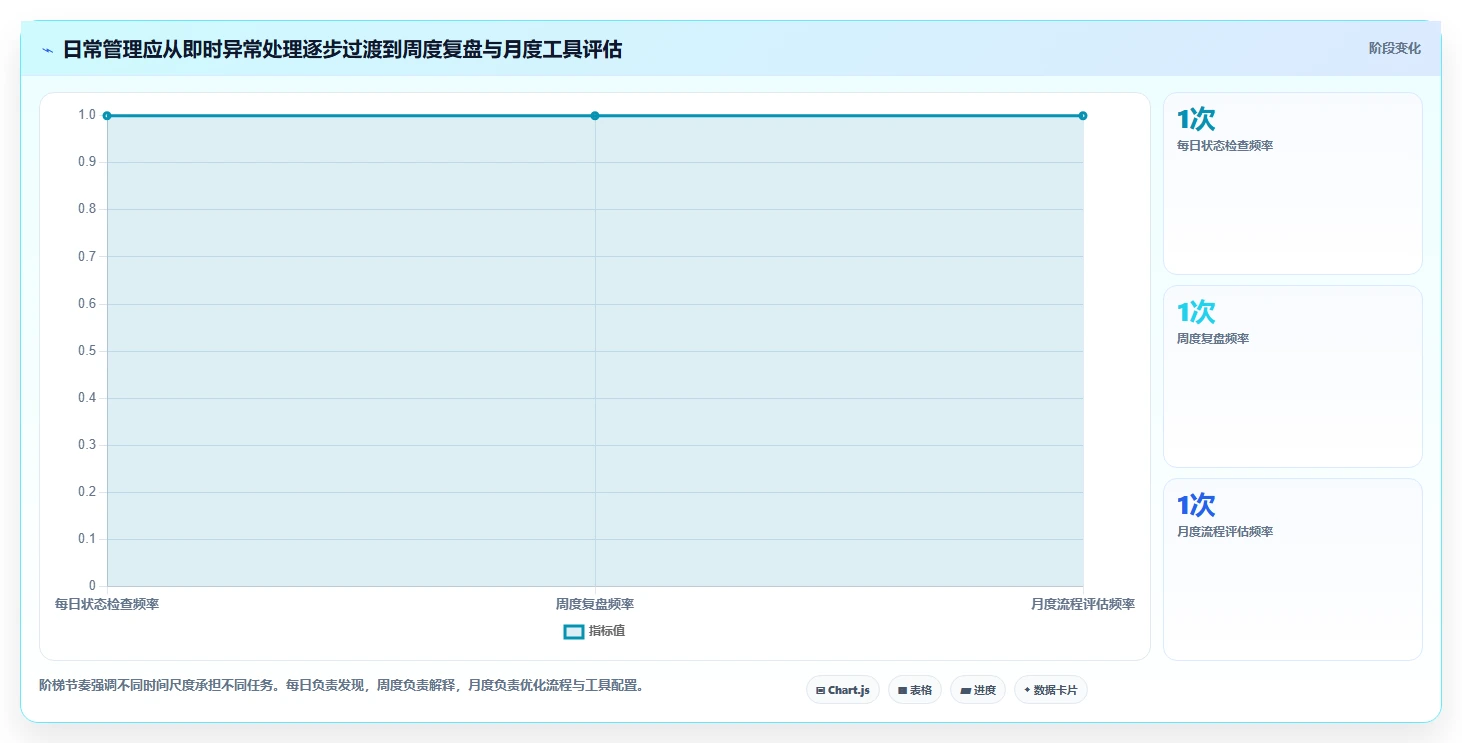Screen dimensions: 1462x743
Task: Click the y-axis tick label 0.9
Action: pos(87,162)
